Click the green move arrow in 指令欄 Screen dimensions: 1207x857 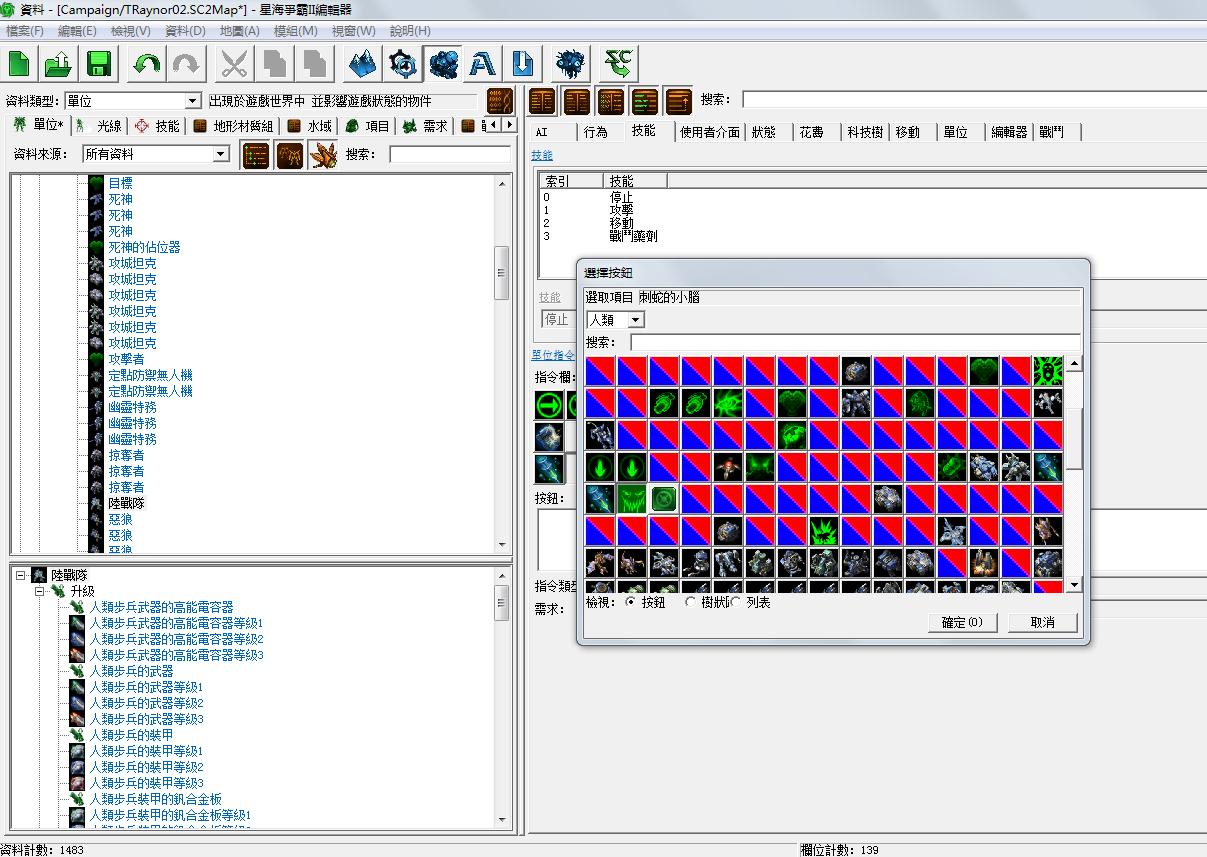[548, 406]
